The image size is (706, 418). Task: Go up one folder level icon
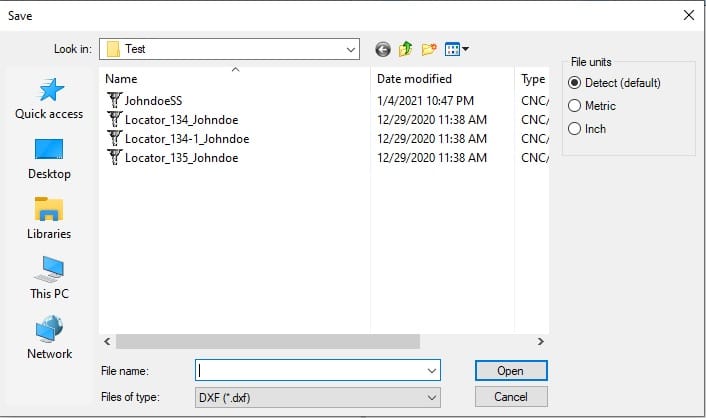pos(406,49)
